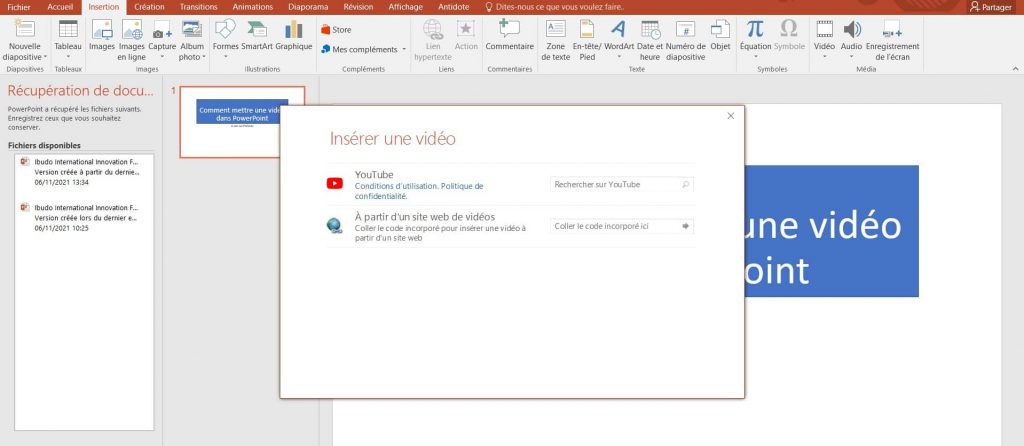The width and height of the screenshot is (1024, 446).
Task: Switch to the Transitions tab
Action: [x=199, y=7]
